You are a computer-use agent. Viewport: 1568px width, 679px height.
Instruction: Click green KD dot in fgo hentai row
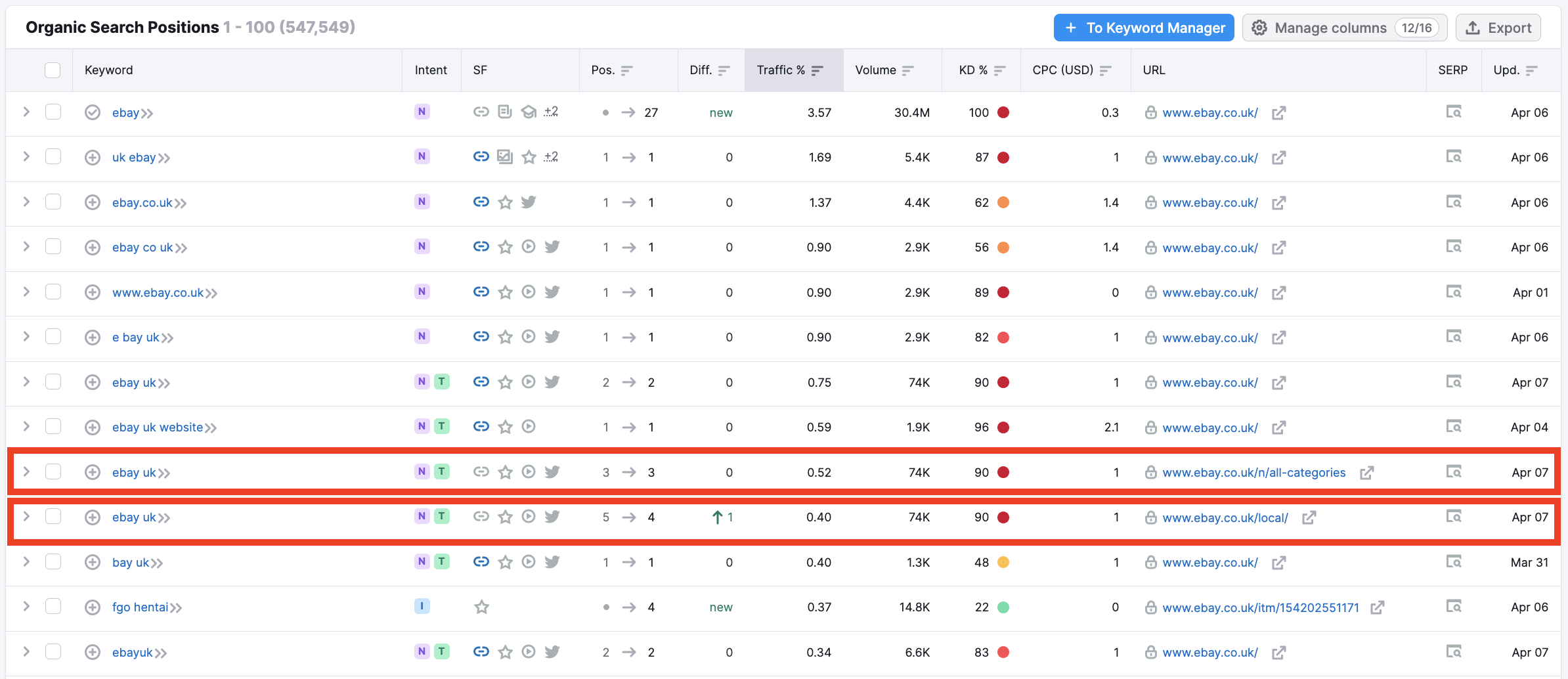pyautogui.click(x=1003, y=607)
